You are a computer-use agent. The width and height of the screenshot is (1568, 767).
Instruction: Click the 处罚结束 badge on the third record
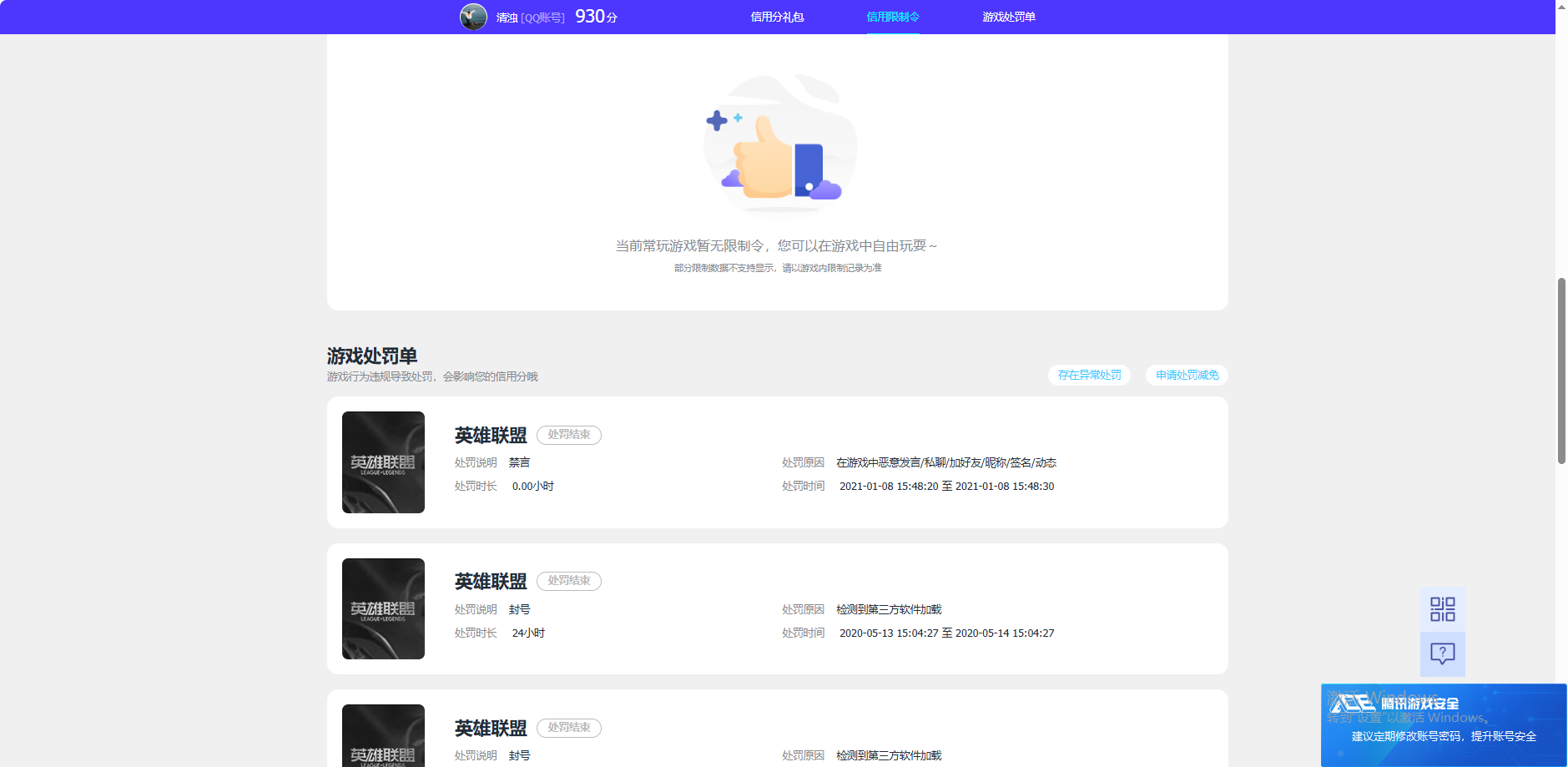click(x=569, y=728)
